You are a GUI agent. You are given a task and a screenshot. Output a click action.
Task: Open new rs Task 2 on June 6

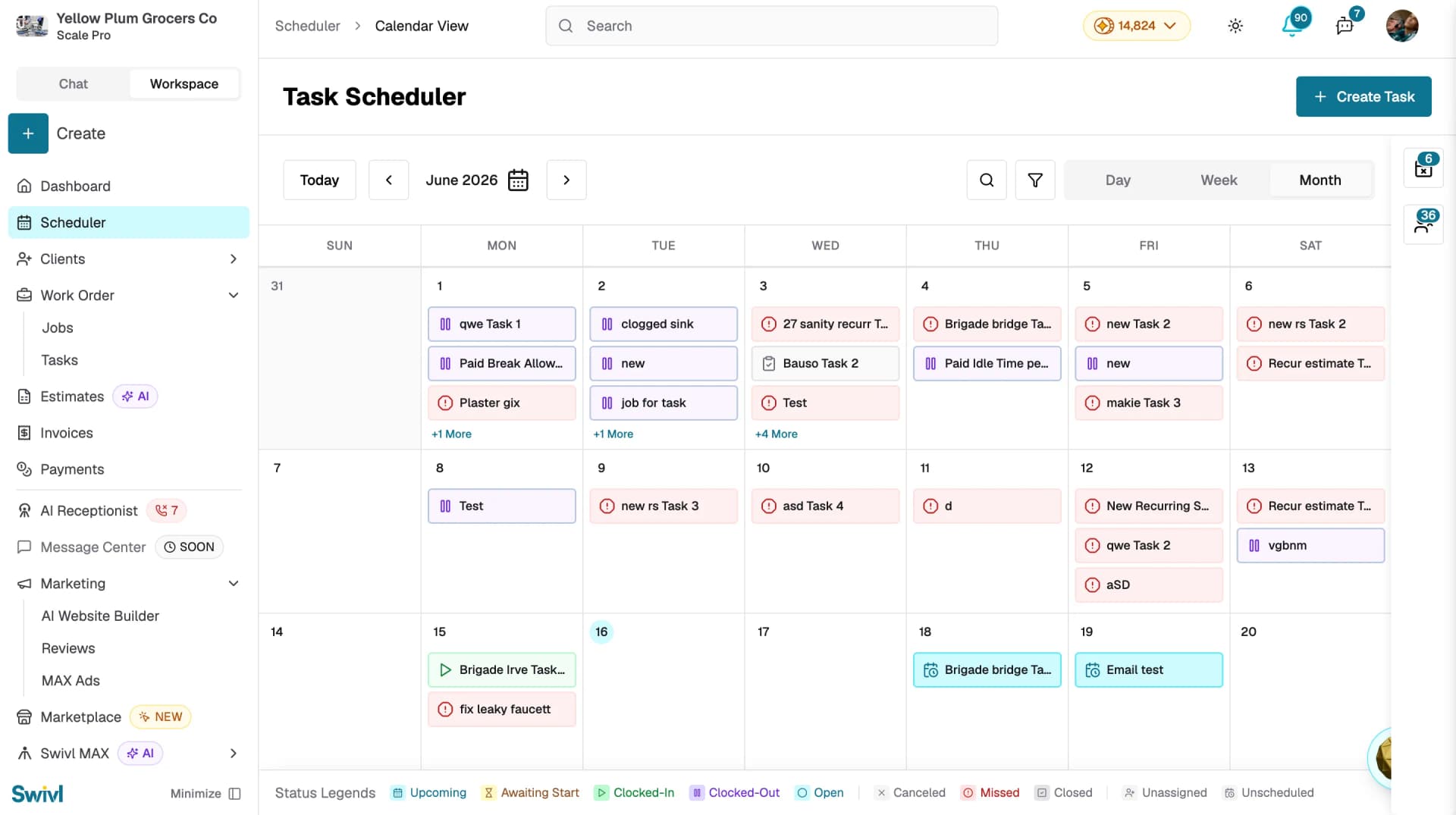click(1310, 324)
